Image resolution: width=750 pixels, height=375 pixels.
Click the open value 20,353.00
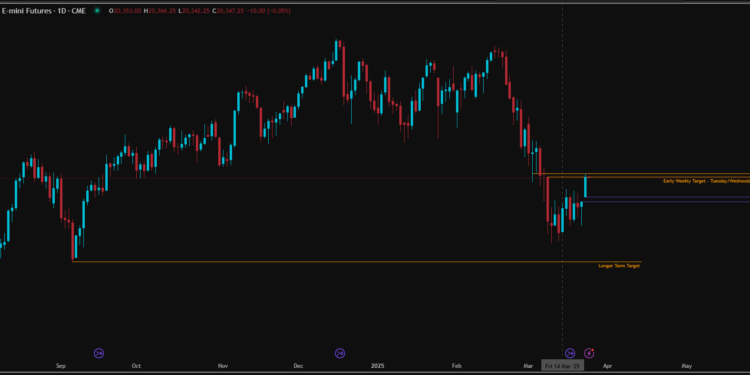coord(127,11)
